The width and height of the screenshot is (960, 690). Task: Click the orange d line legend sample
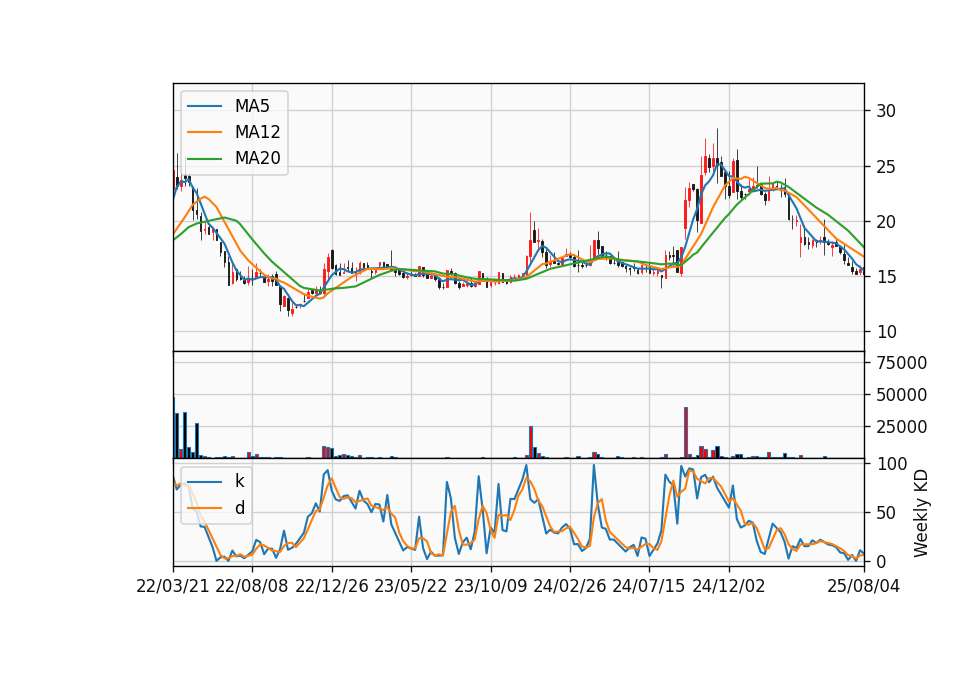point(204,508)
